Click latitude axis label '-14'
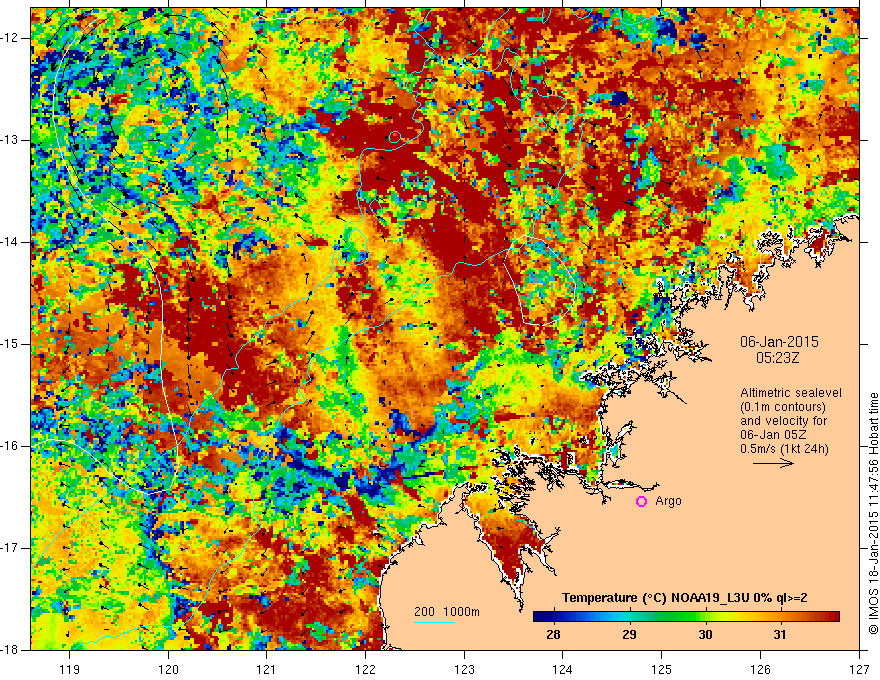This screenshot has width=880, height=680. coord(11,242)
